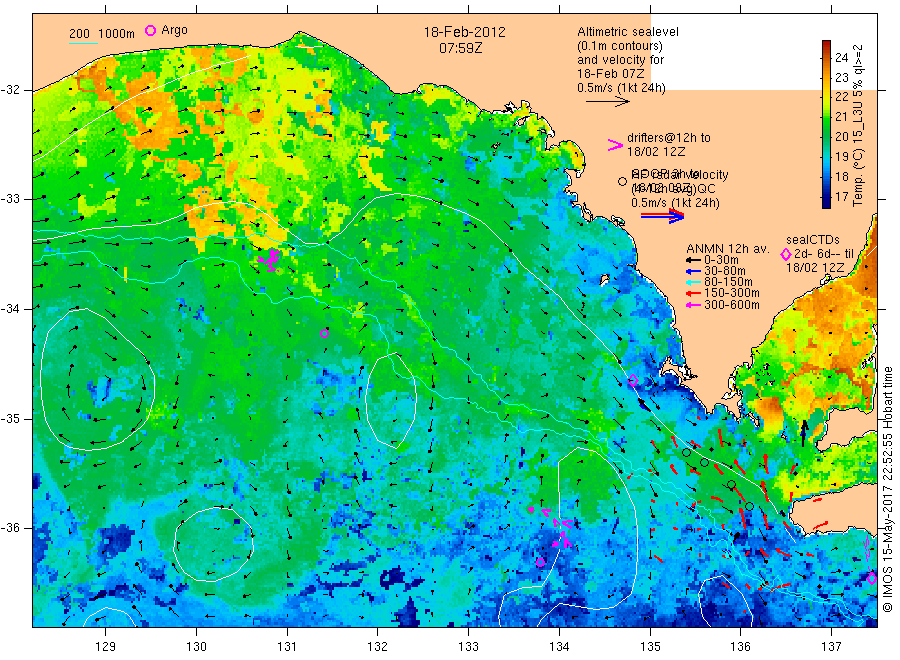Image resolution: width=900 pixels, height=660 pixels.
Task: Click the latitude axis label -34
Action: point(11,309)
